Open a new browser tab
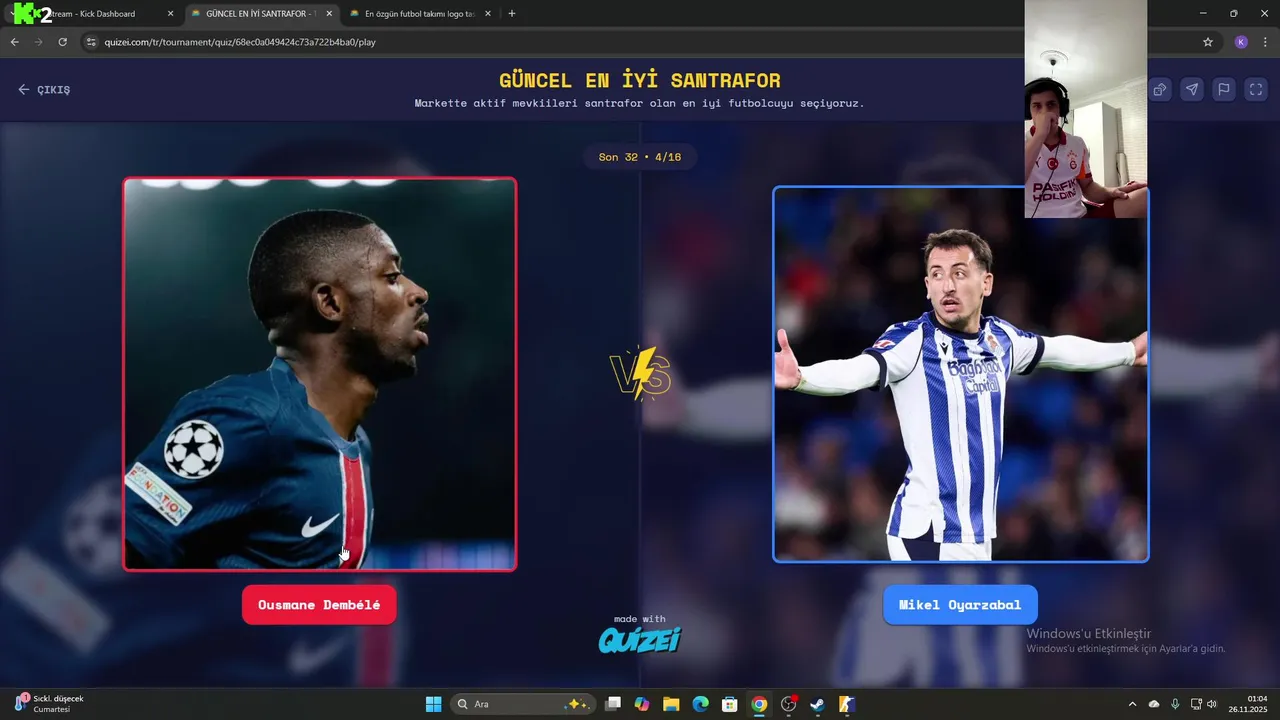 [512, 14]
